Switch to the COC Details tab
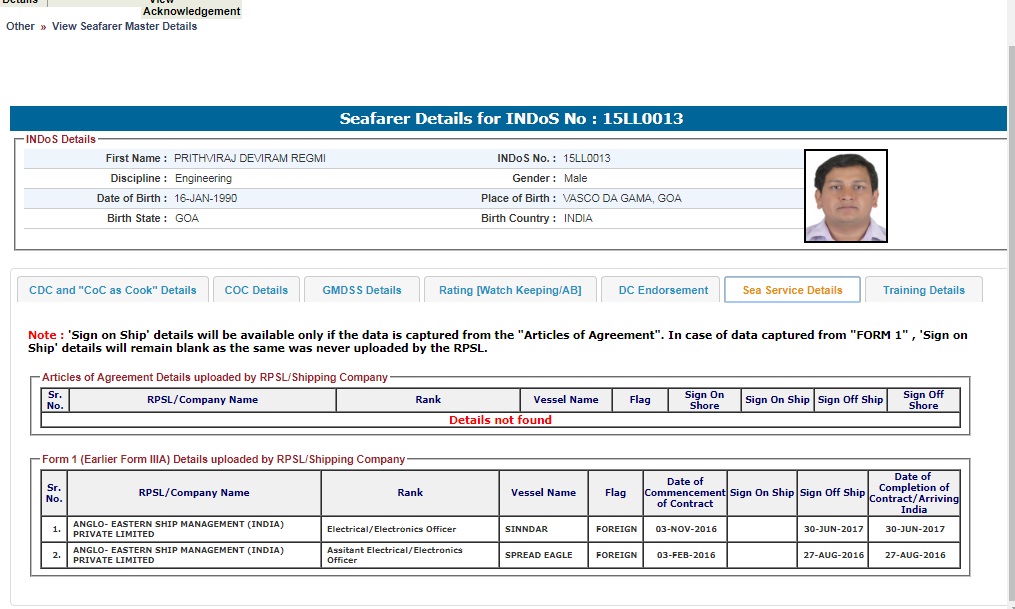Viewport: 1015px width, 609px height. [x=256, y=290]
